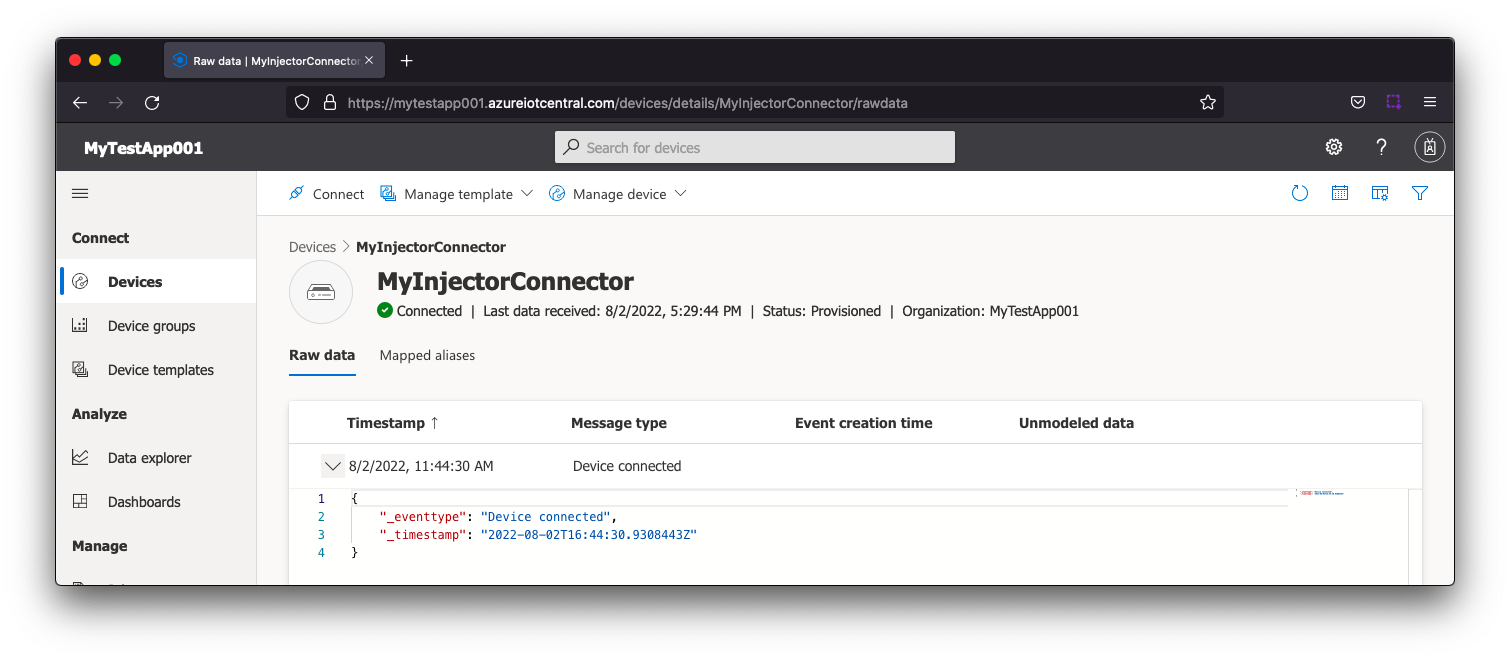Viewport: 1510px width, 659px height.
Task: Go to Devices breadcrumb link
Action: 312,247
